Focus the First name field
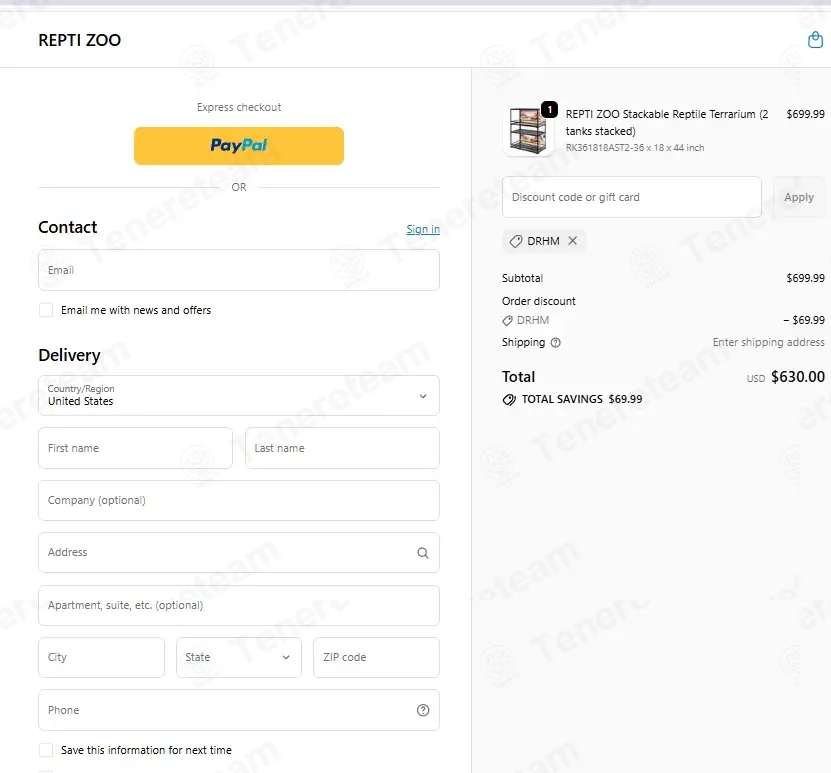The image size is (831, 773). coord(135,448)
